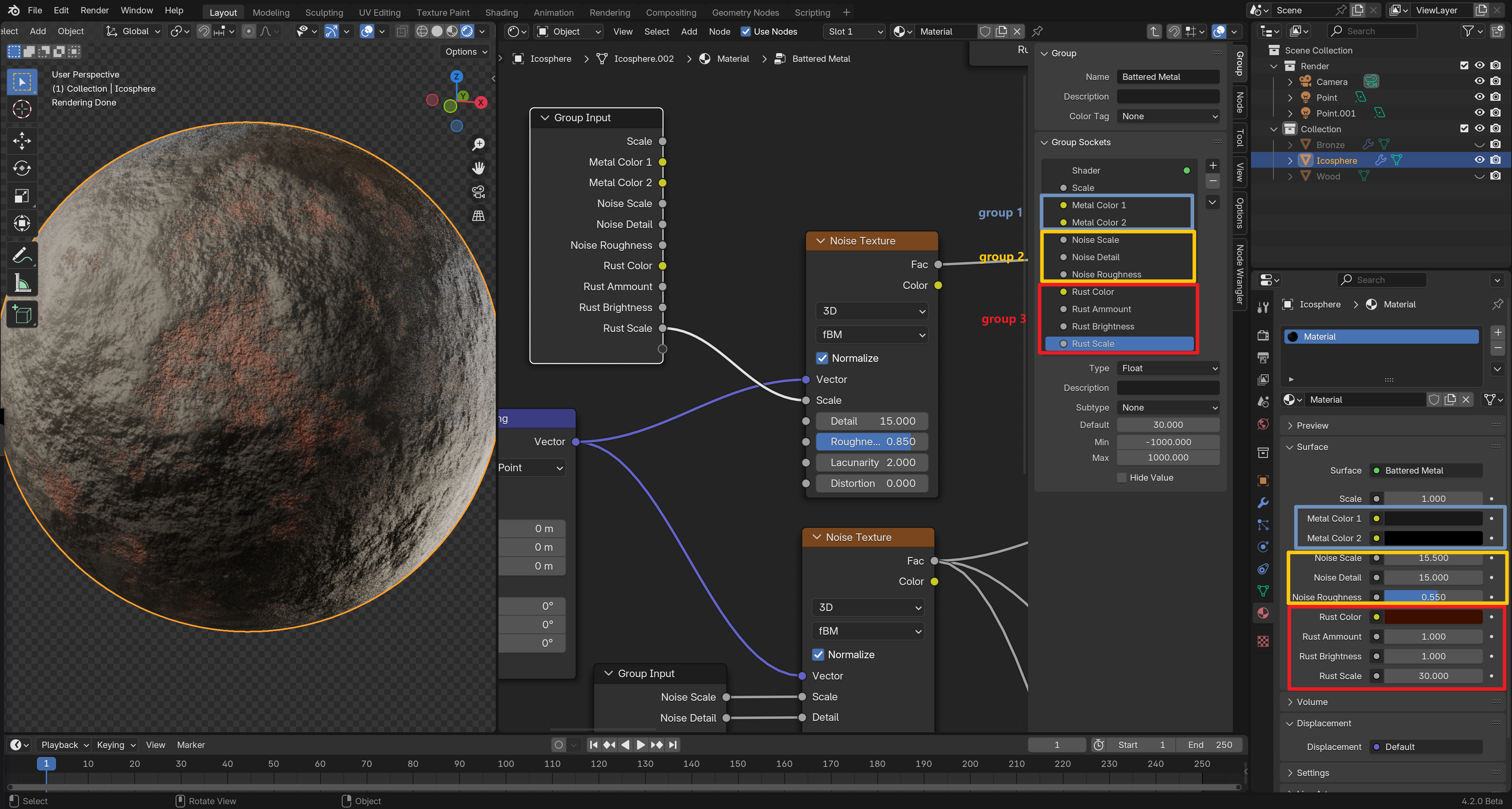Open the Texture properties checker tab

pos(1263,641)
